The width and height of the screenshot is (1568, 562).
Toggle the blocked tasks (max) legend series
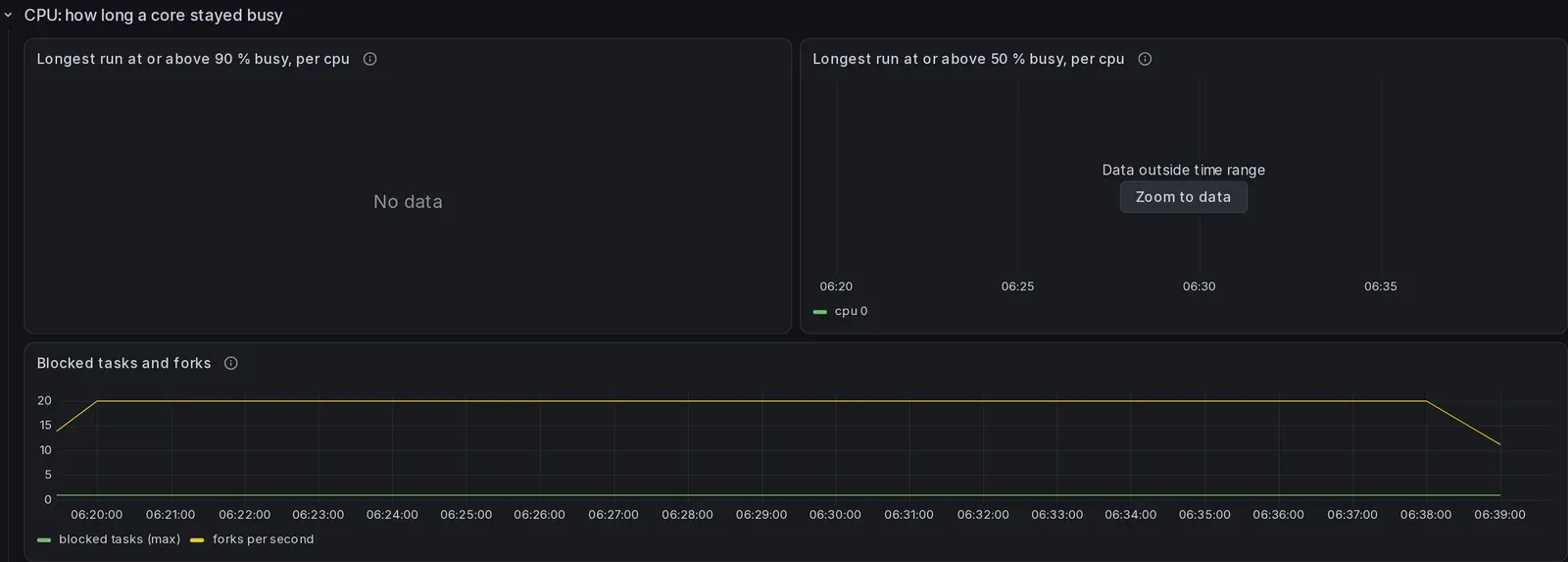[120, 539]
